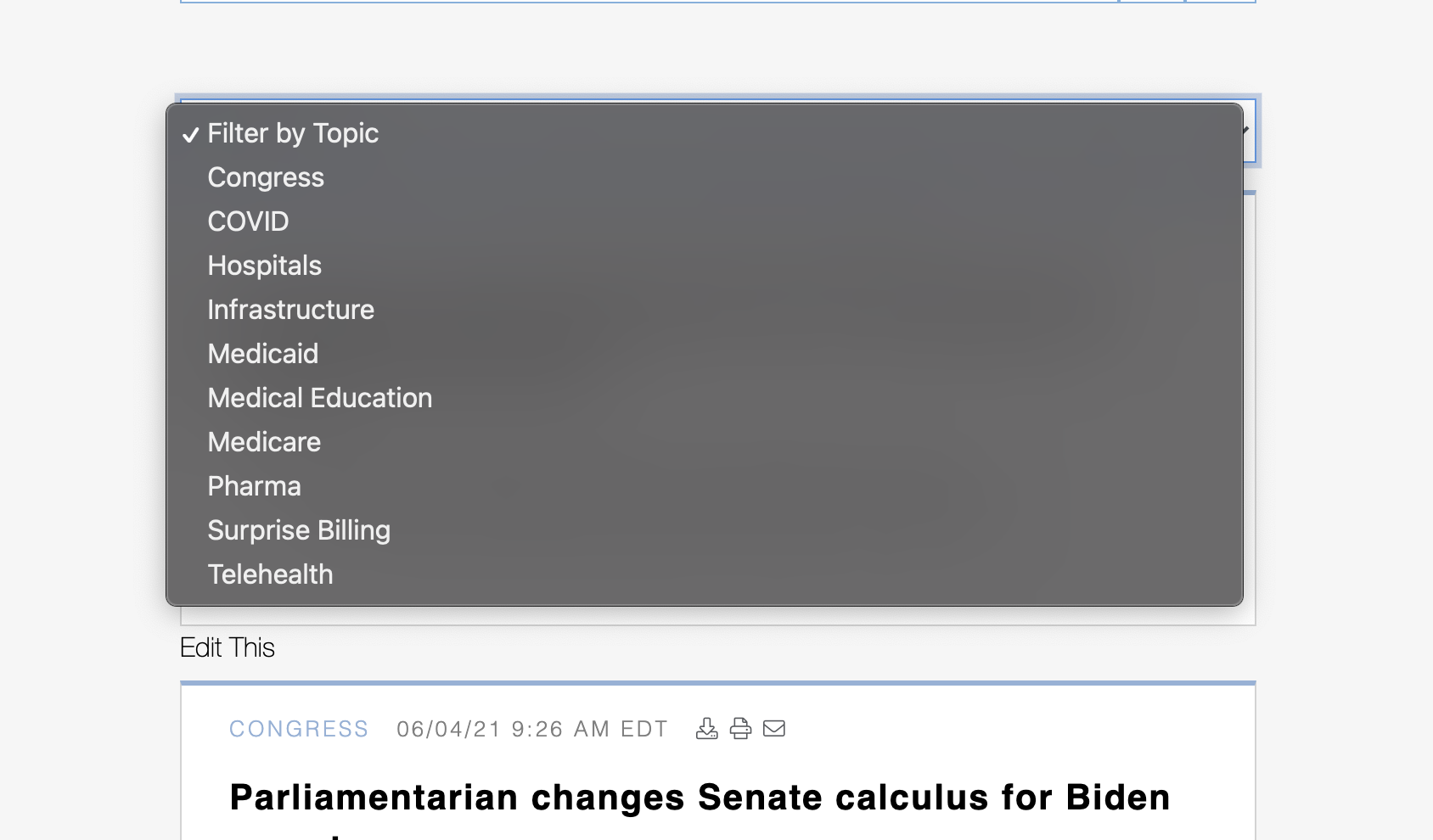Screen dimensions: 1433x840
Task: Choose the Infrastructure topic
Action: (705, 310)
